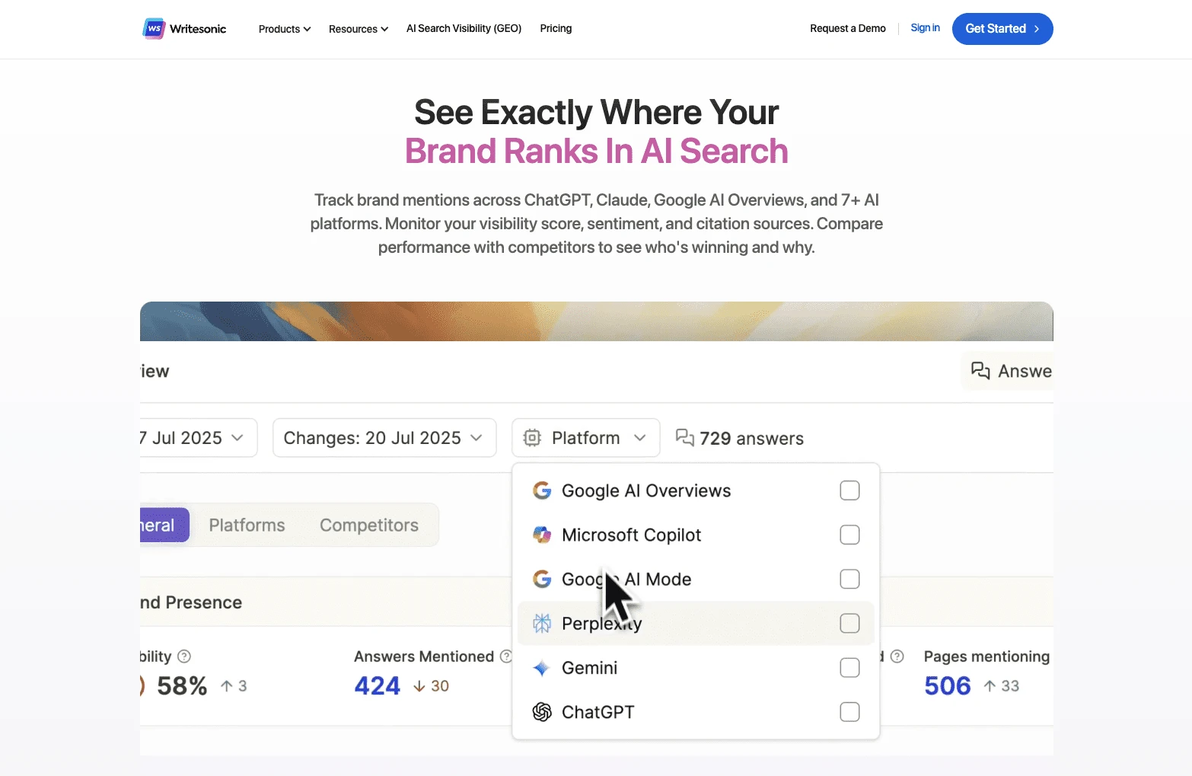The width and height of the screenshot is (1192, 776).
Task: Switch to the Competitors tab
Action: point(369,525)
